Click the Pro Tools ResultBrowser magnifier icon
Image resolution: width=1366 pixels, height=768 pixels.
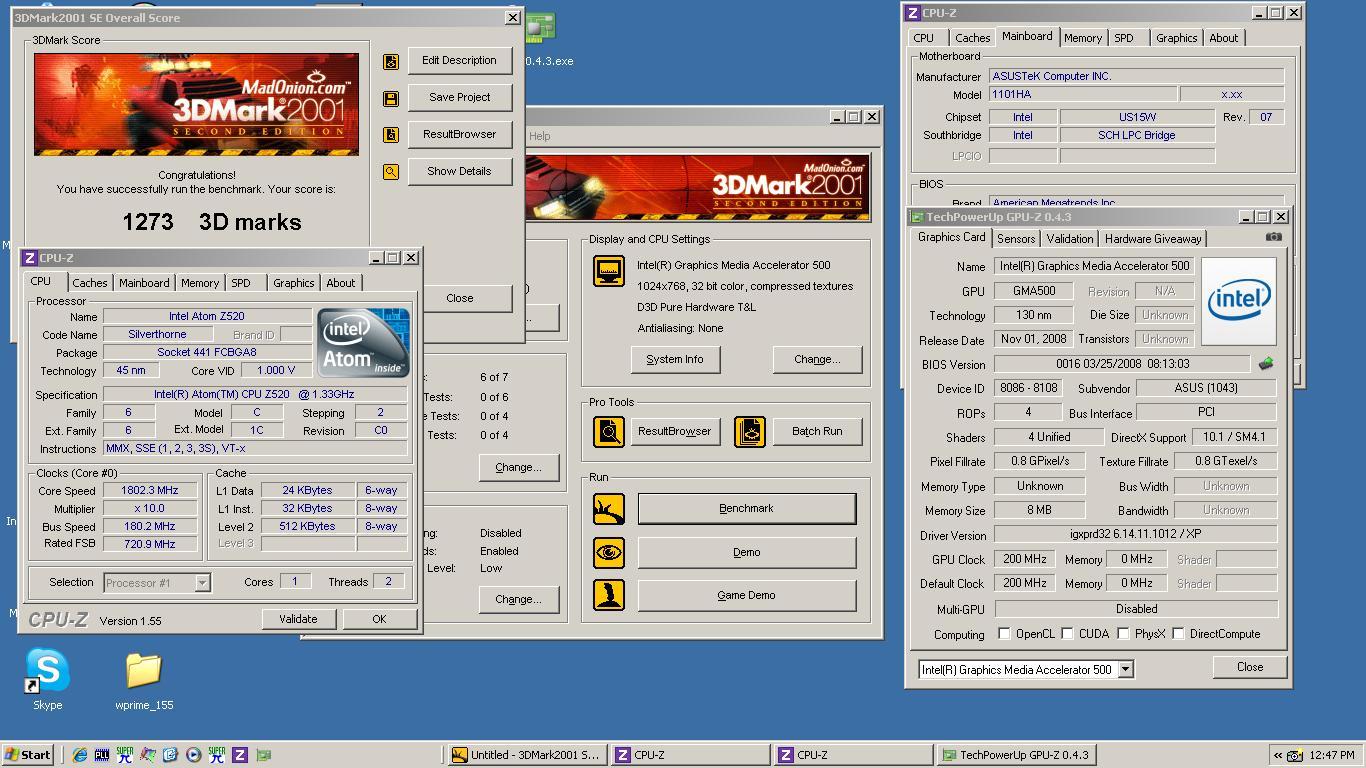(609, 432)
